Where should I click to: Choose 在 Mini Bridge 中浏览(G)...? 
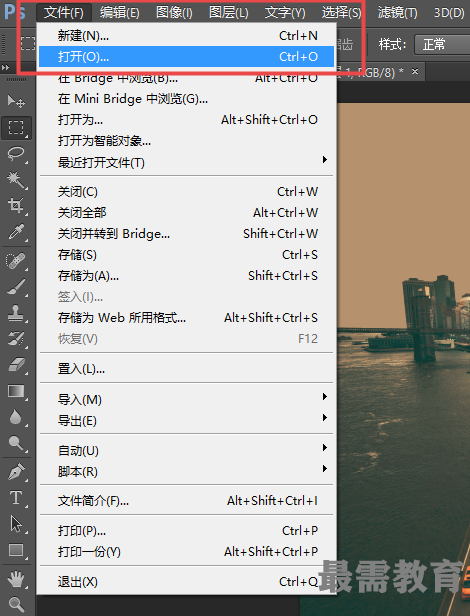[185, 98]
